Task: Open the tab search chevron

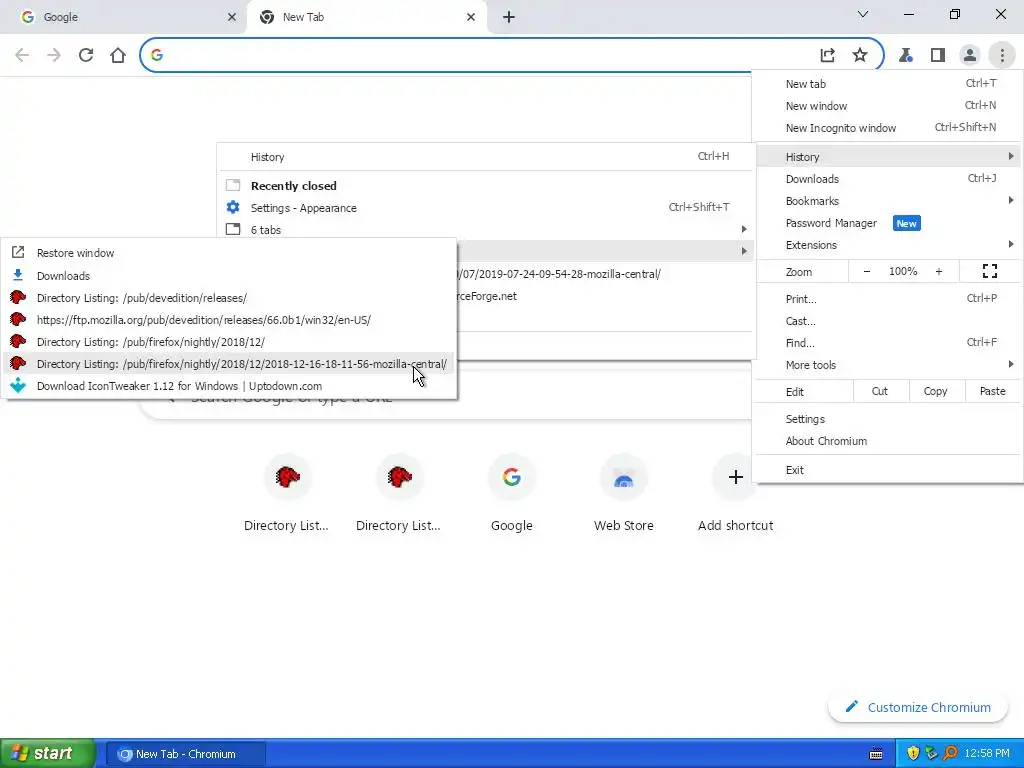Action: [x=863, y=14]
